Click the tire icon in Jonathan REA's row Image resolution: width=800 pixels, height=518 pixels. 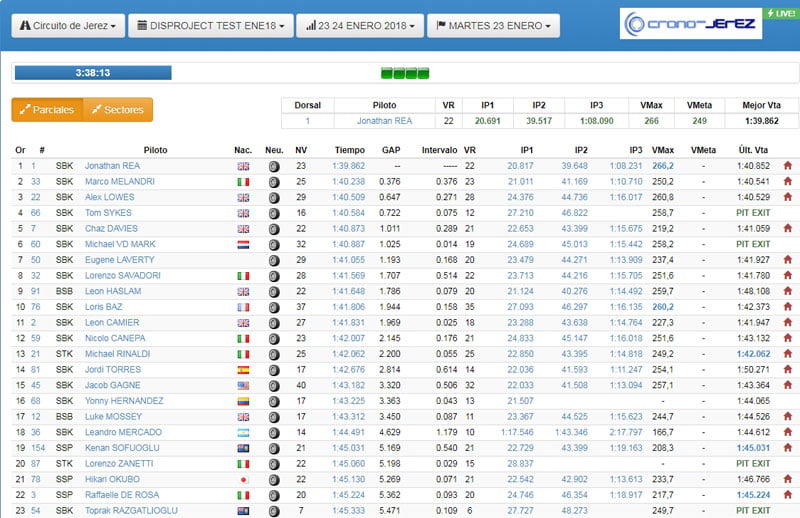[x=274, y=167]
